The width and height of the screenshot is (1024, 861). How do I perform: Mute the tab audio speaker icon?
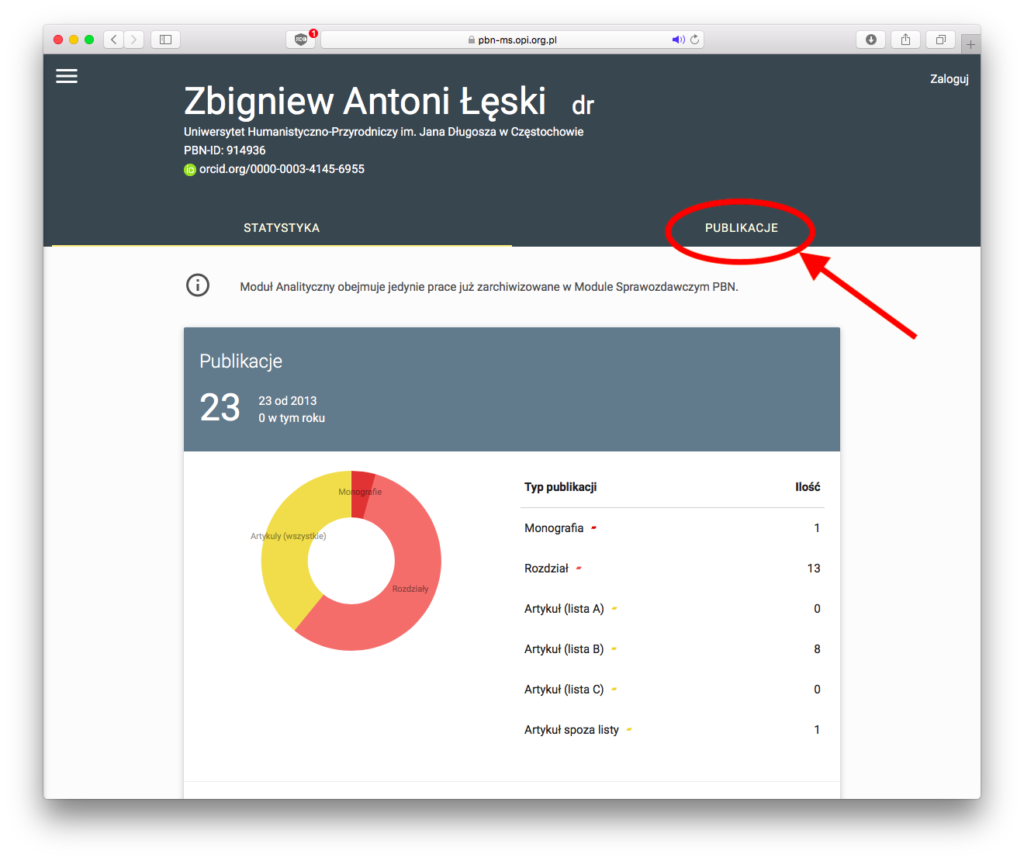click(x=678, y=40)
